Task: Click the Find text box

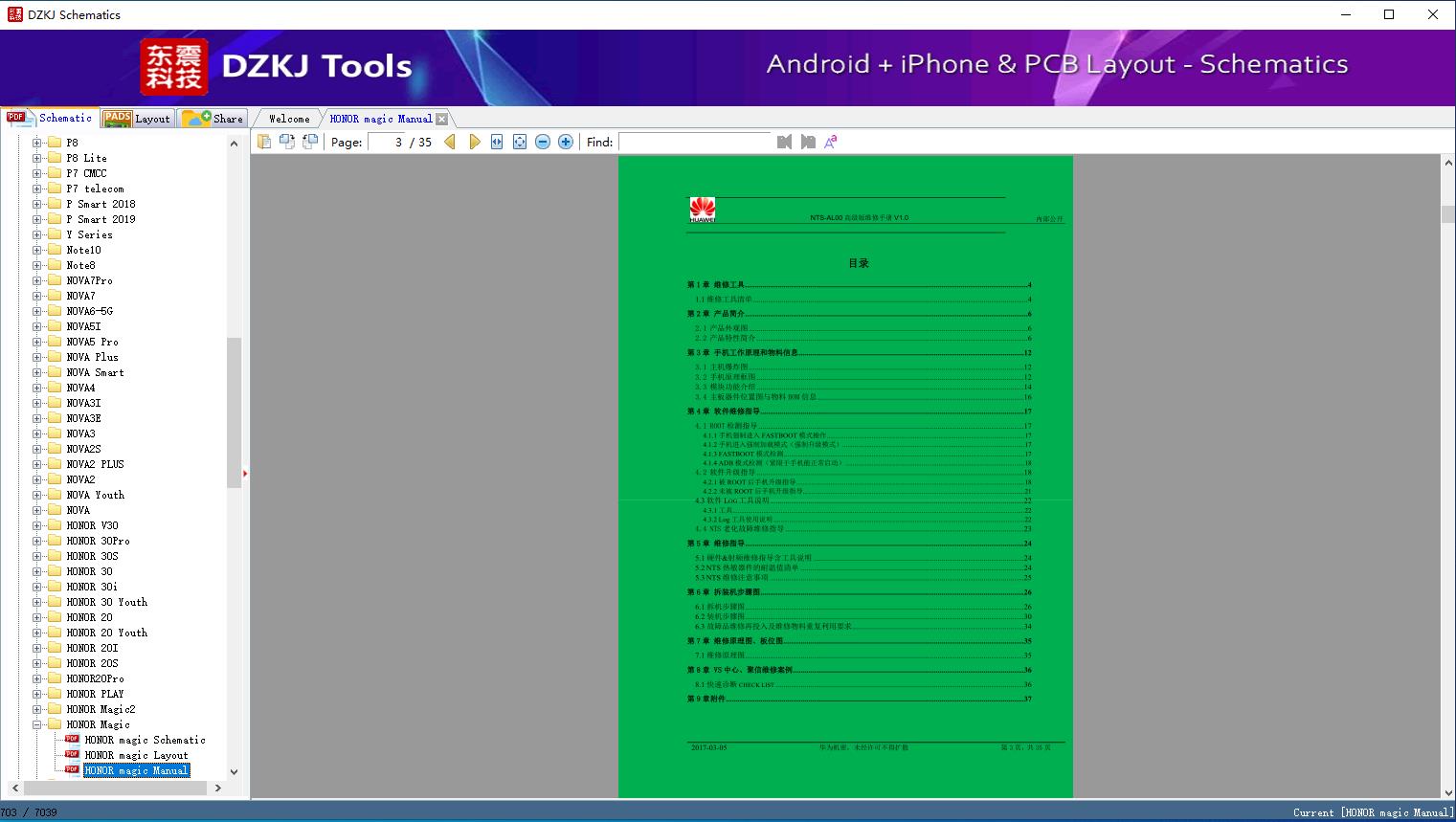Action: (x=694, y=142)
